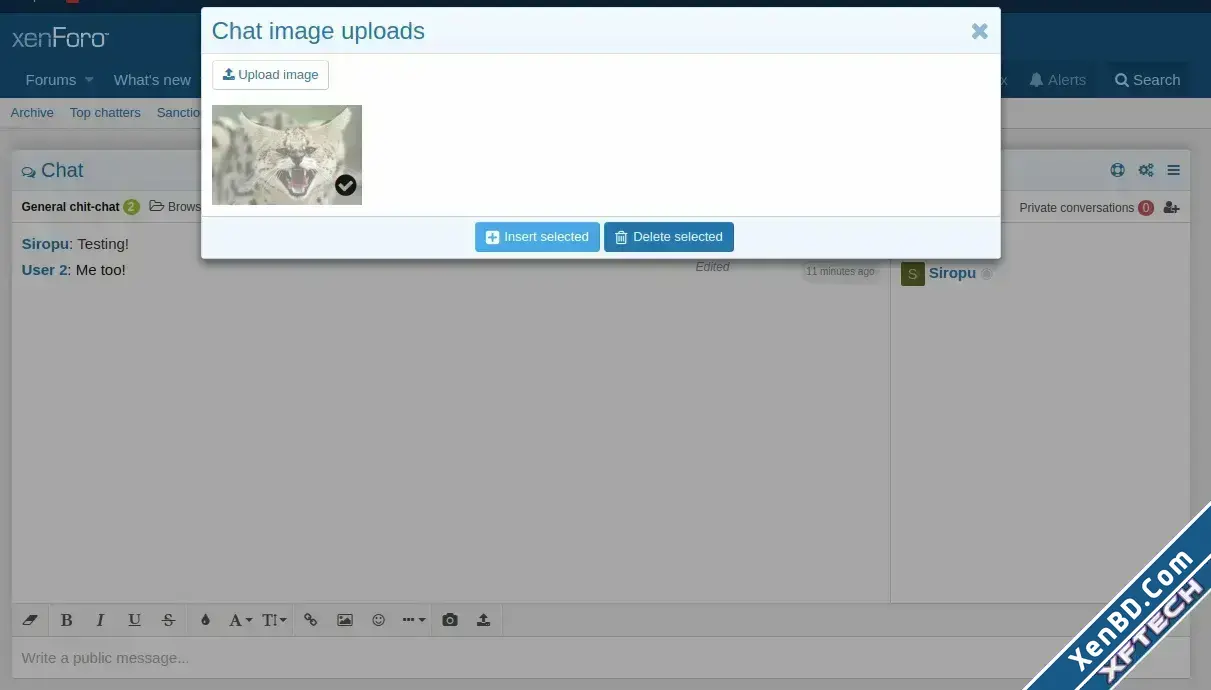1211x690 pixels.
Task: Toggle italic formatting in chat editor
Action: [100, 620]
